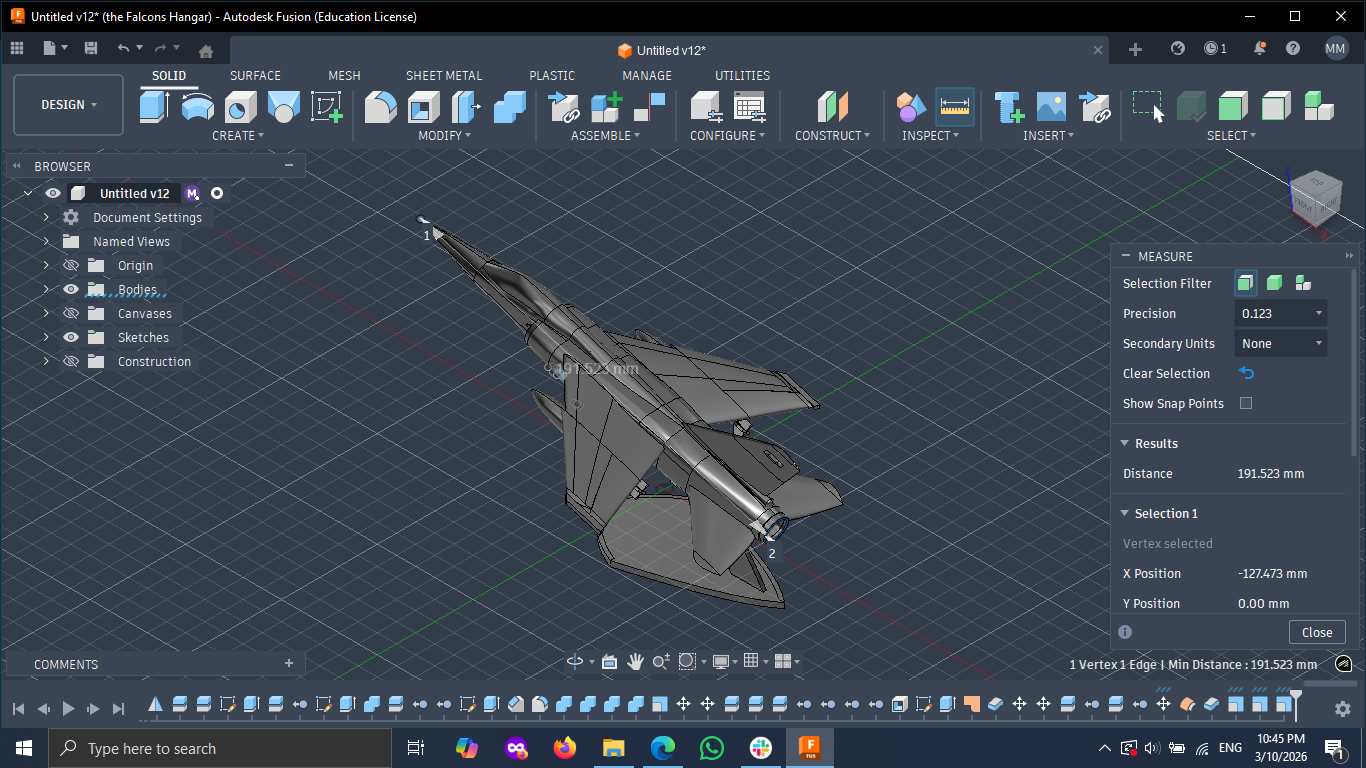Open WhatsApp from the Windows taskbar
Image resolution: width=1366 pixels, height=768 pixels.
pos(711,748)
